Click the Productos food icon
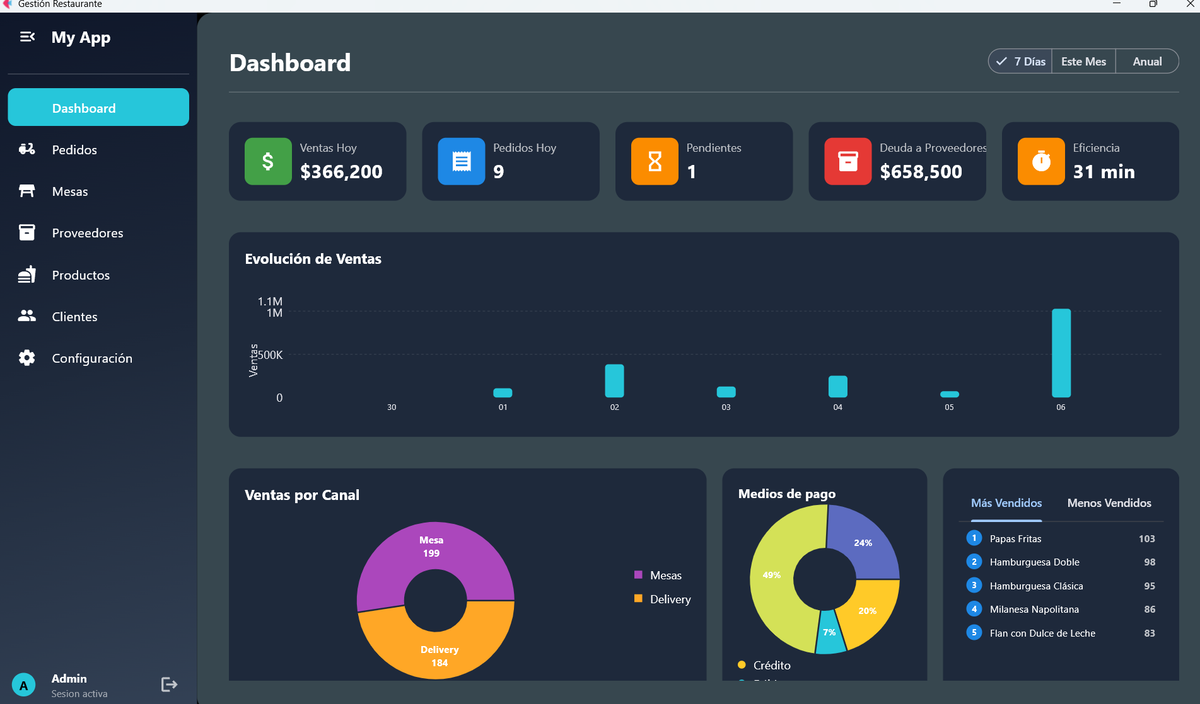 [27, 275]
